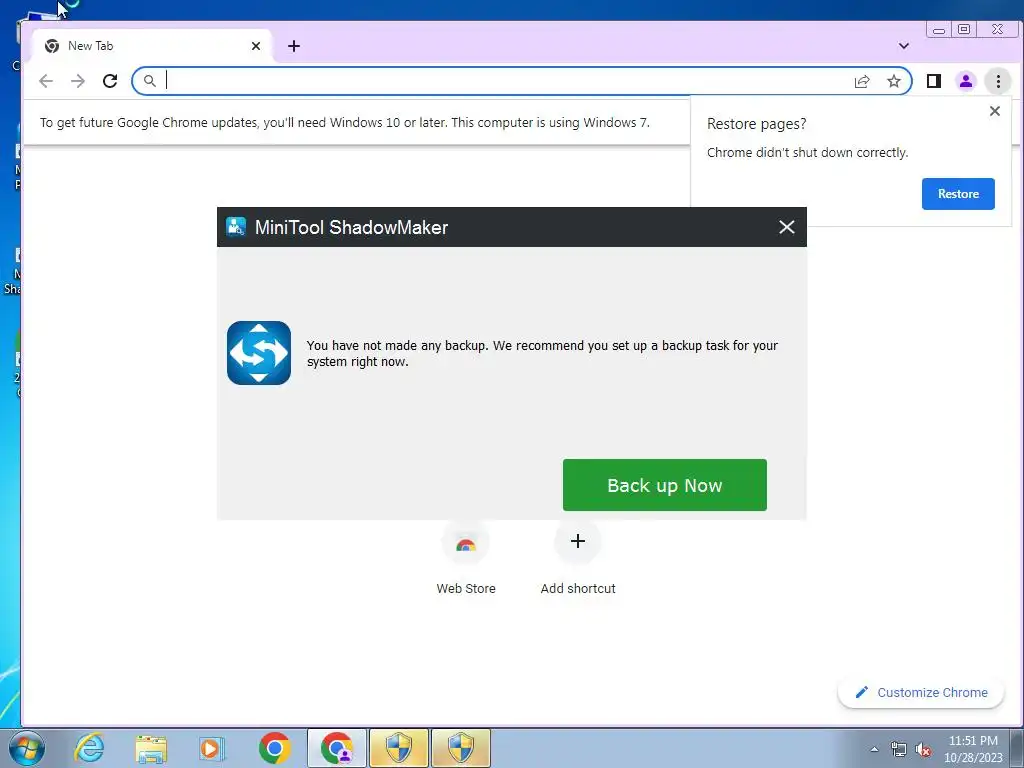1024x768 pixels.
Task: Maximize the Chrome window
Action: (x=964, y=29)
